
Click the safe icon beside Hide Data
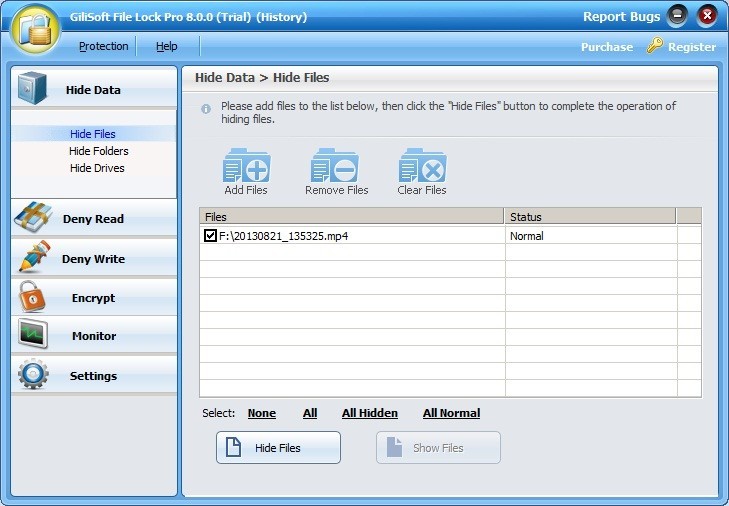[x=33, y=88]
